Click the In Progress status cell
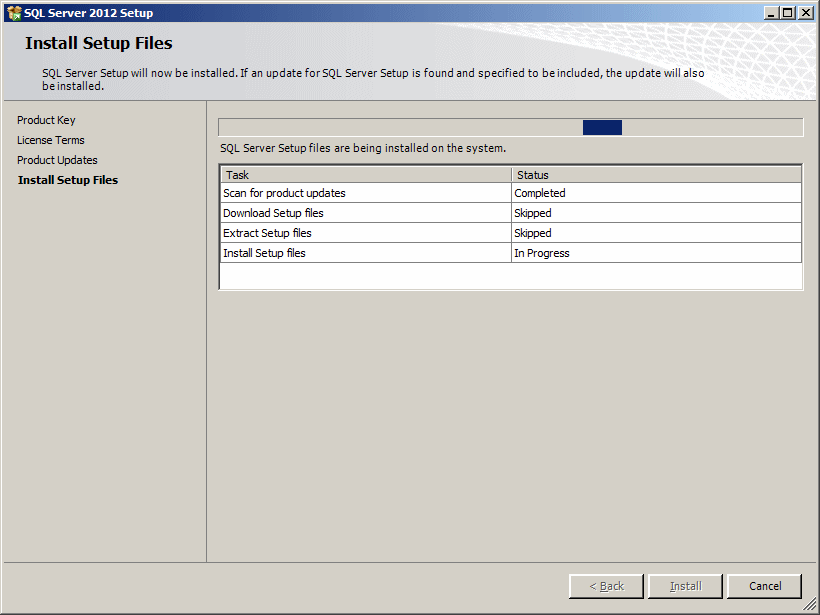The height and width of the screenshot is (615, 820). (656, 253)
